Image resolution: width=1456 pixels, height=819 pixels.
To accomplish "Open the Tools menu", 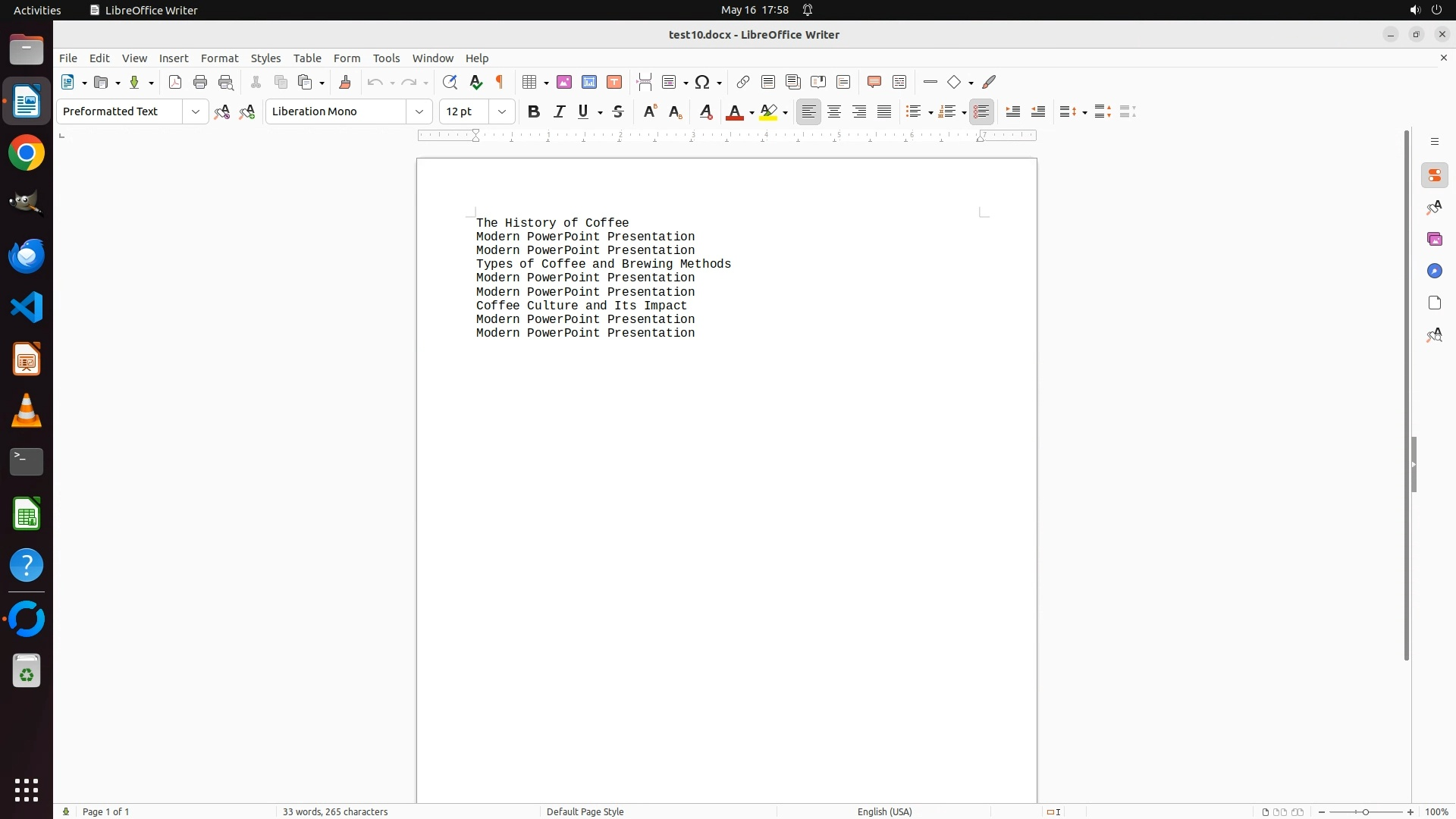I will coord(386,58).
